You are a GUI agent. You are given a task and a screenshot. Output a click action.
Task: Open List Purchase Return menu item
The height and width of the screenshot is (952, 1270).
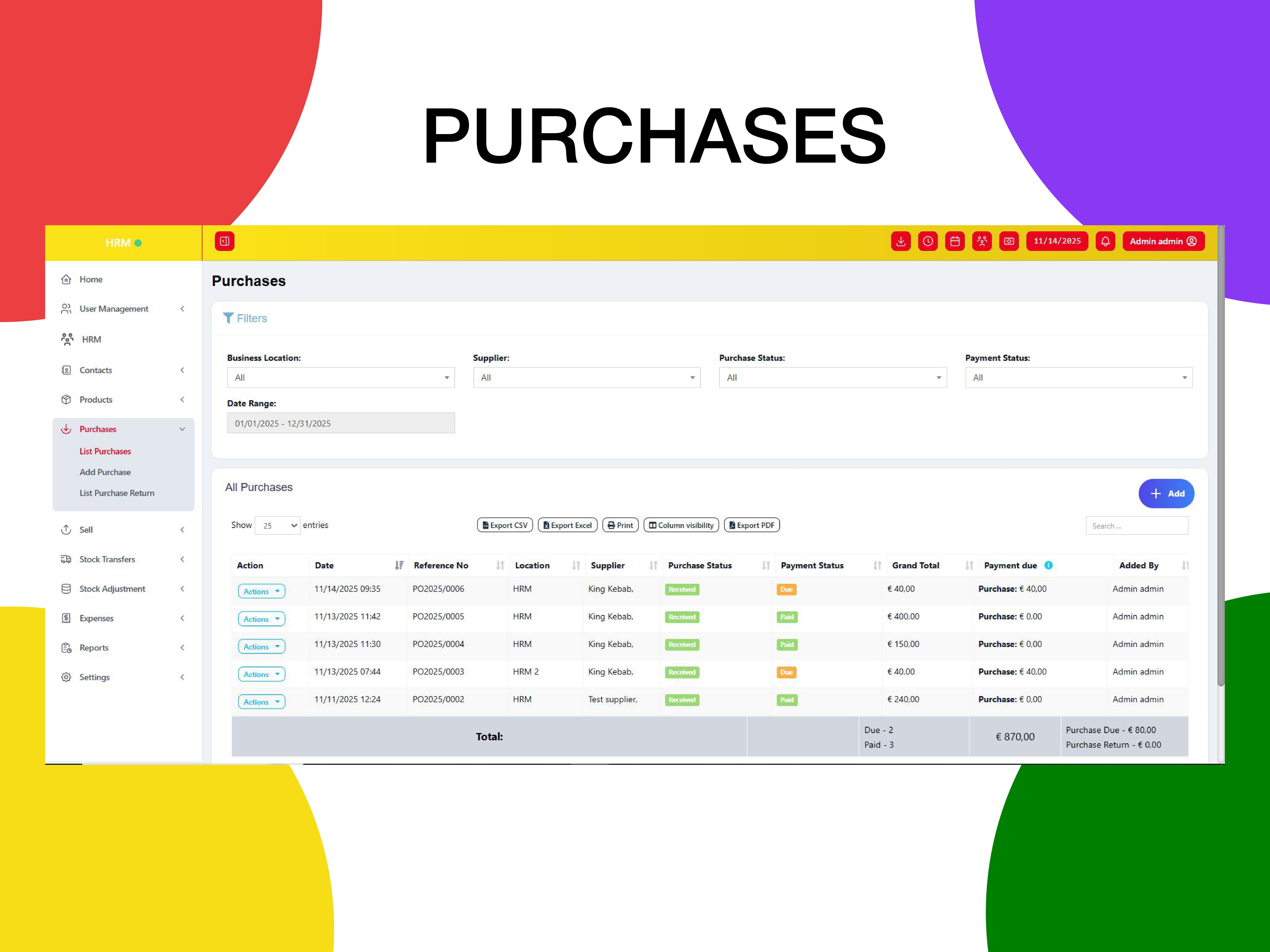[x=117, y=493]
